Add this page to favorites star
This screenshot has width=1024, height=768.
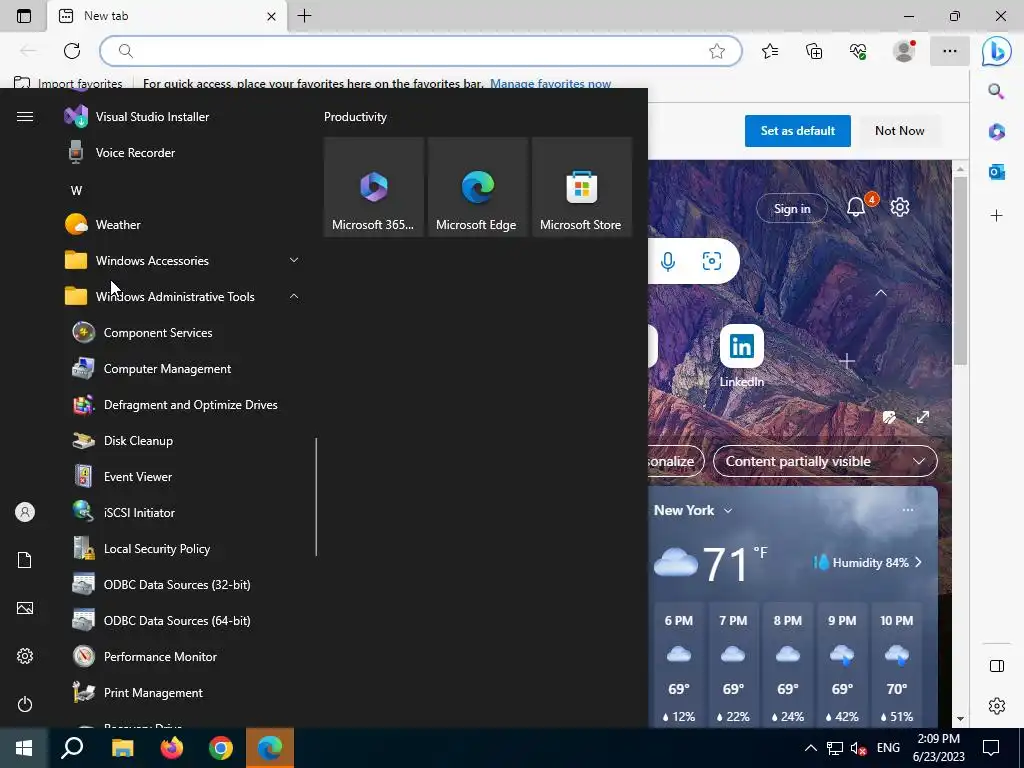pyautogui.click(x=717, y=51)
